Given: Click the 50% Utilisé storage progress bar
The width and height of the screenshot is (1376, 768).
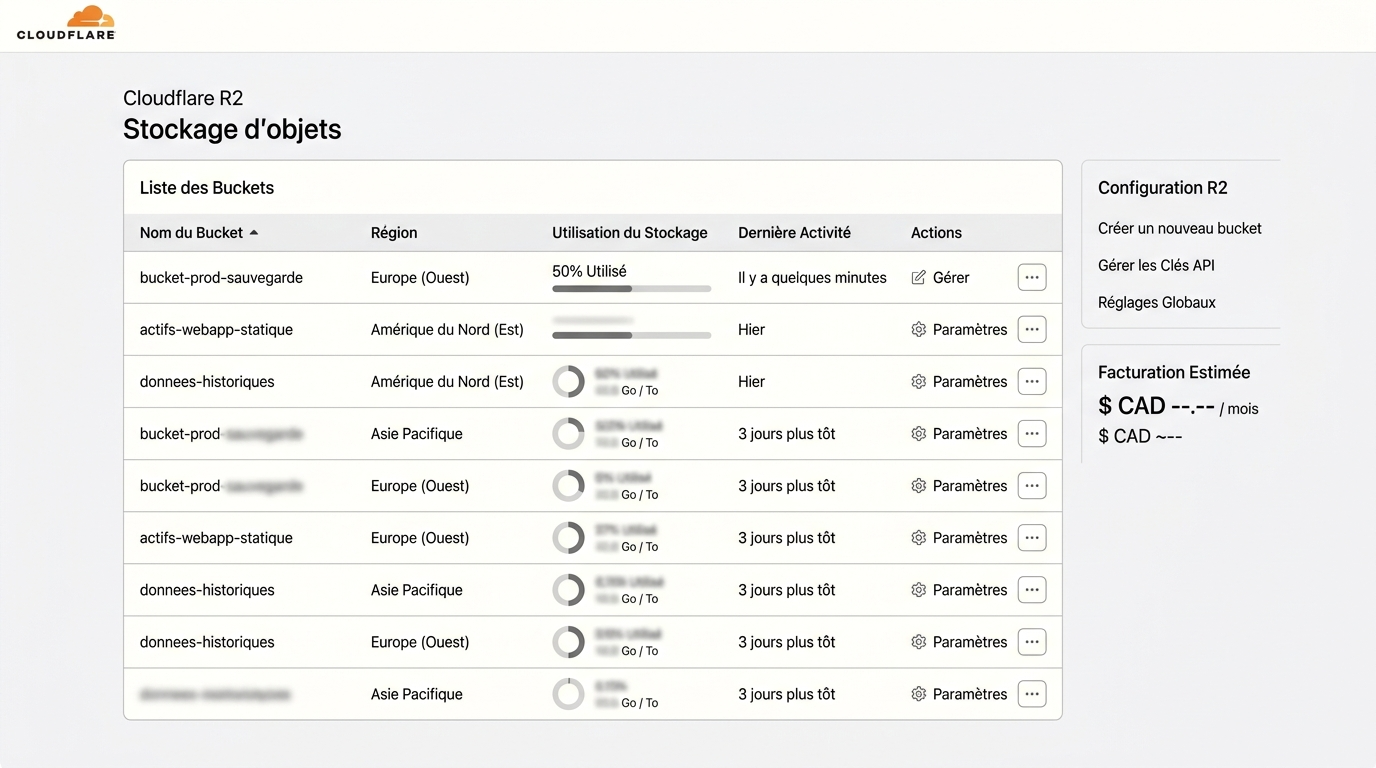Looking at the screenshot, I should tap(631, 288).
